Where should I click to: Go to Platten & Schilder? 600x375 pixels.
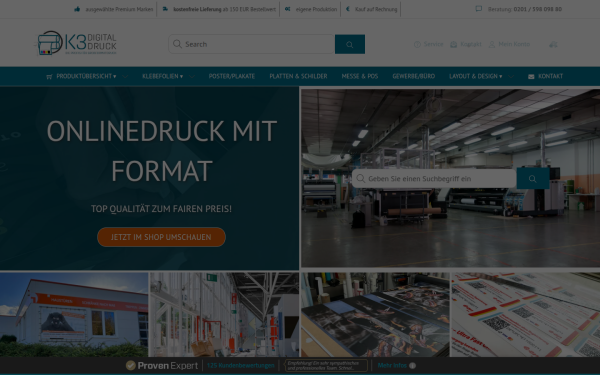click(x=298, y=76)
